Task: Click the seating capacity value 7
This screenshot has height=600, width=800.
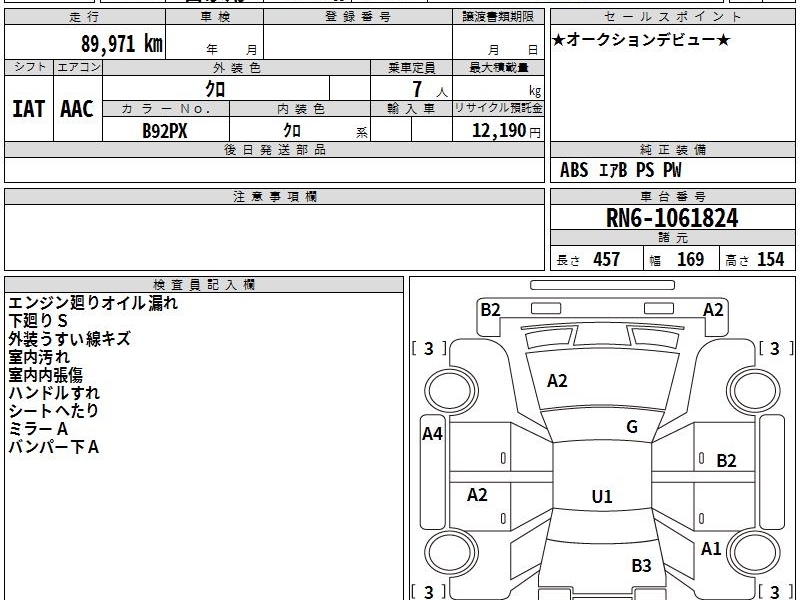Action: (417, 89)
